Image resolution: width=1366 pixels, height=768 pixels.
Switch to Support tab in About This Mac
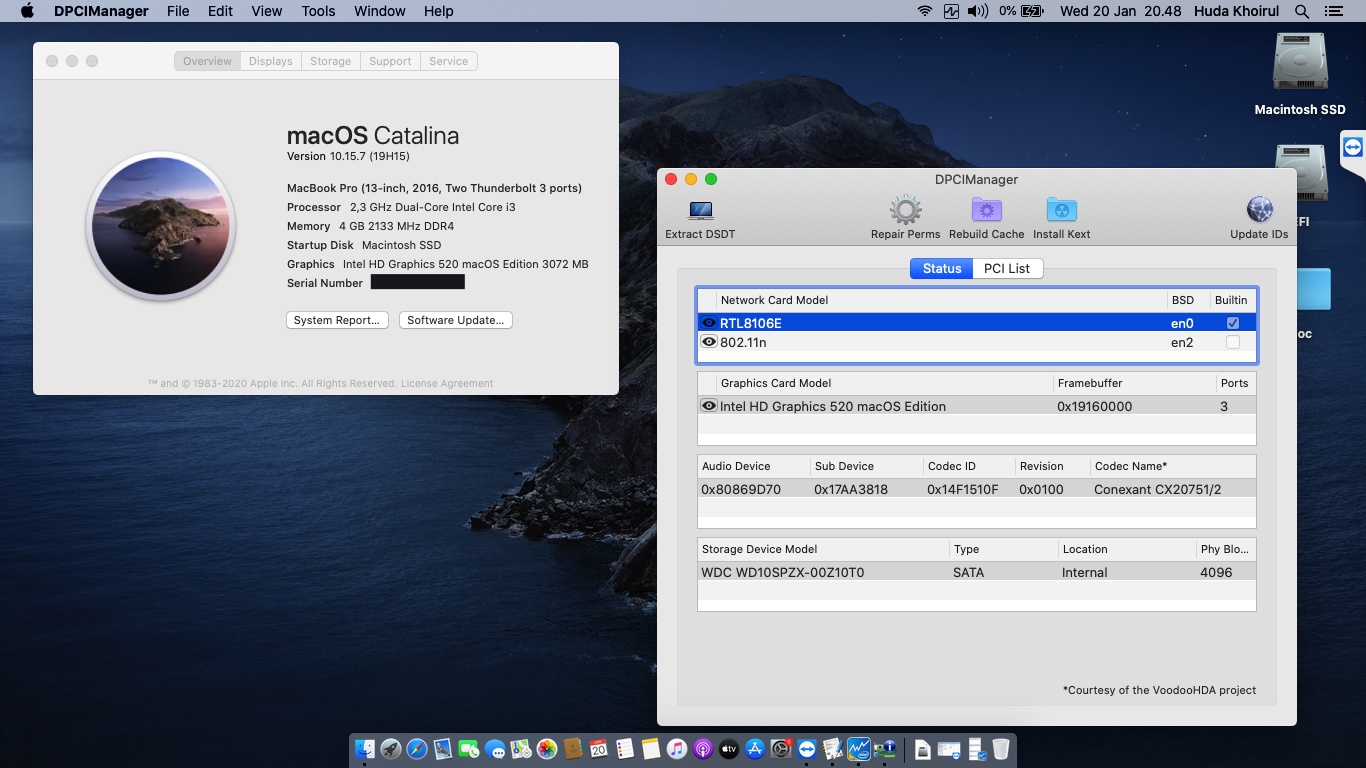(390, 61)
